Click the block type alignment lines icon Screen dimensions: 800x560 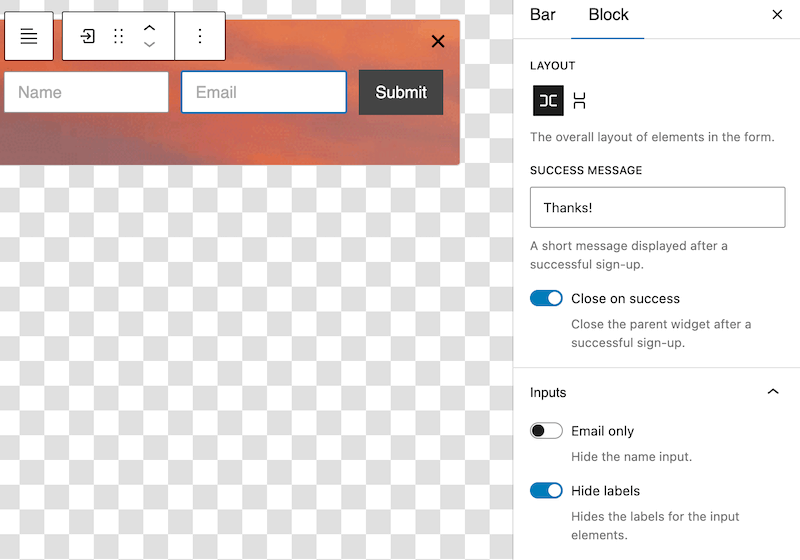click(29, 36)
